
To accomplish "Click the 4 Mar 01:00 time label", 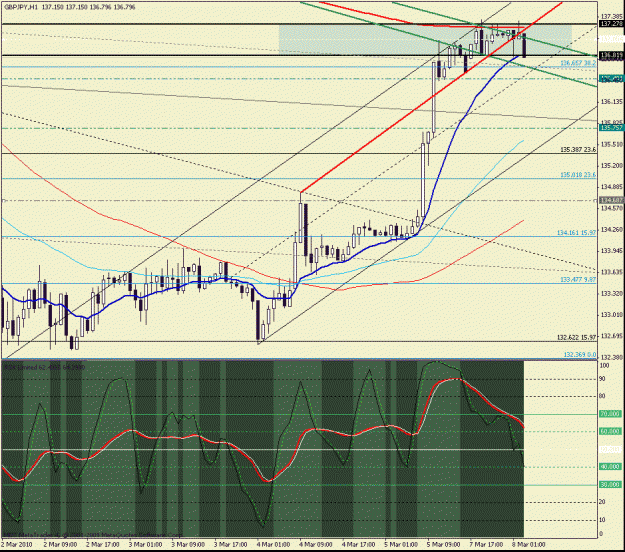I will tap(273, 544).
